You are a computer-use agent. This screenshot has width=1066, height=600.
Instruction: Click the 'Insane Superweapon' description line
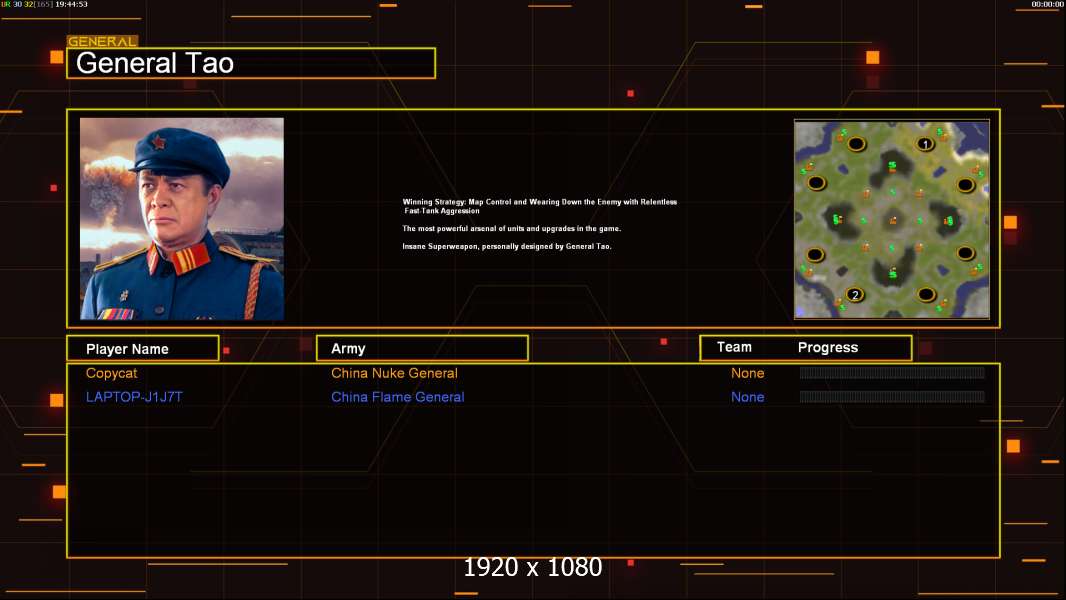tap(506, 246)
